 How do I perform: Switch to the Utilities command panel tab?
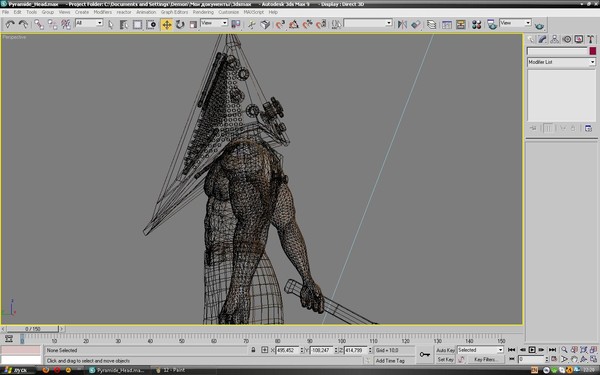(590, 39)
